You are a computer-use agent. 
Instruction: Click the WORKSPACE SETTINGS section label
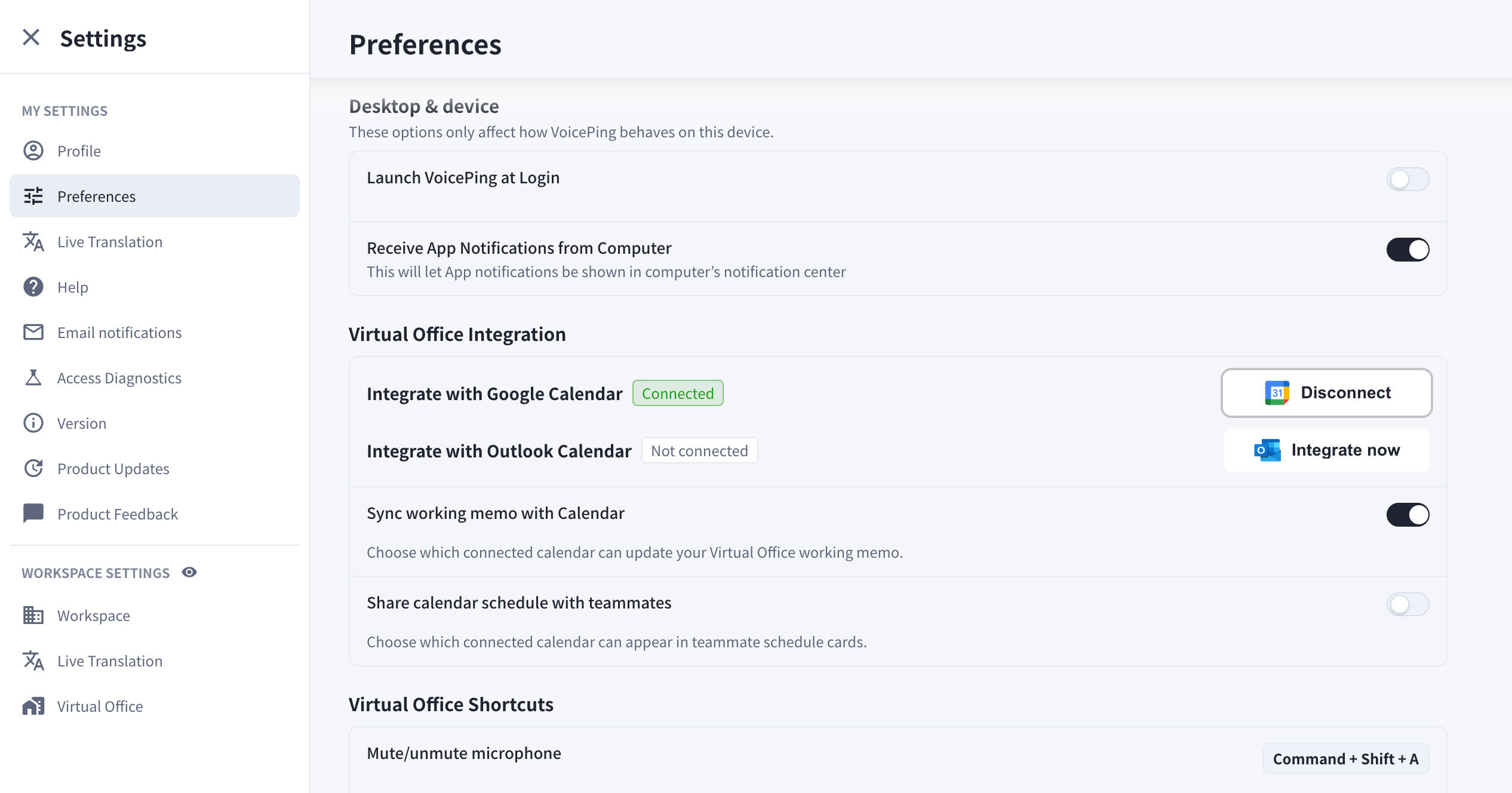[x=96, y=573]
